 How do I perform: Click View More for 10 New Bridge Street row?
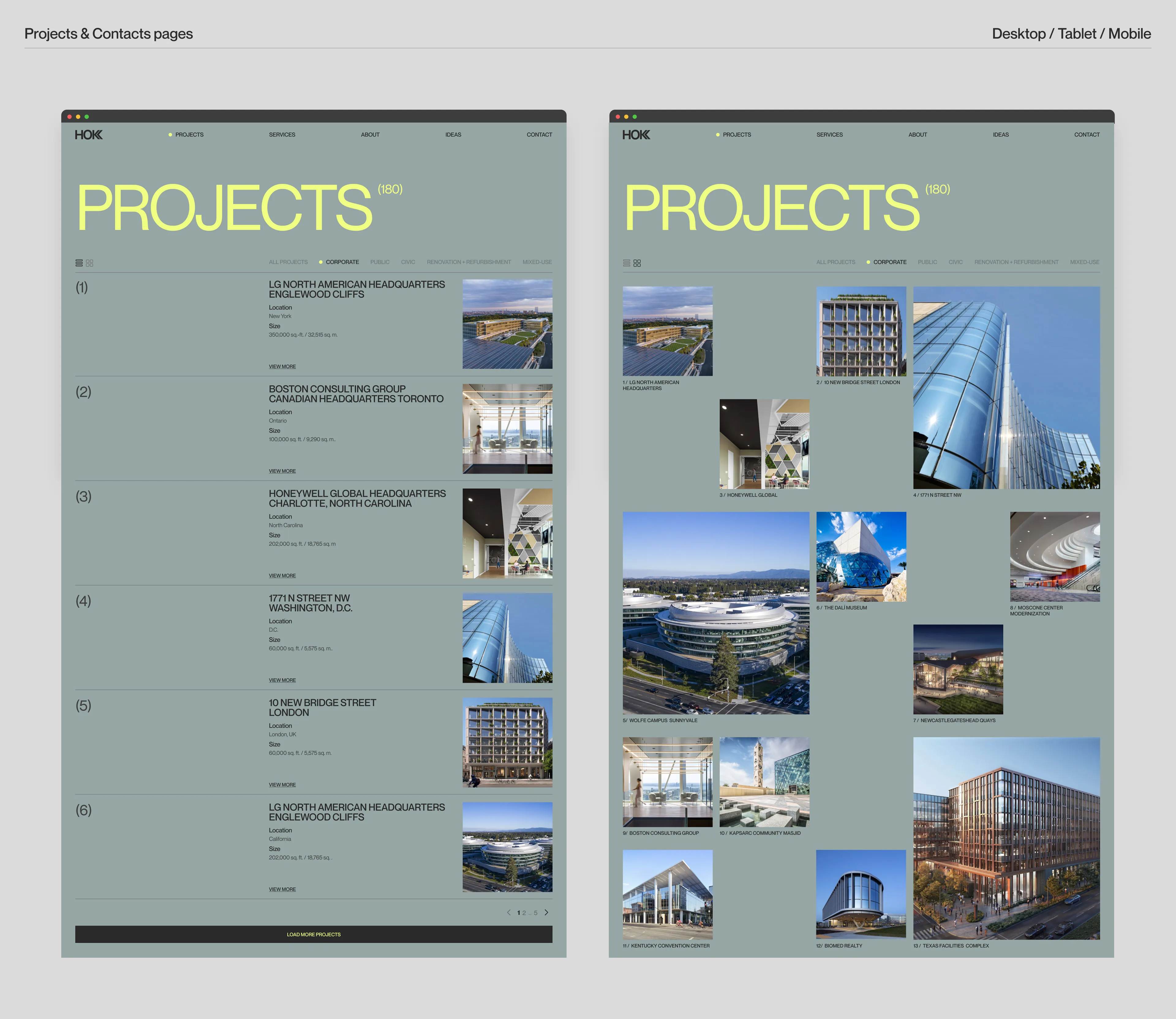point(282,785)
